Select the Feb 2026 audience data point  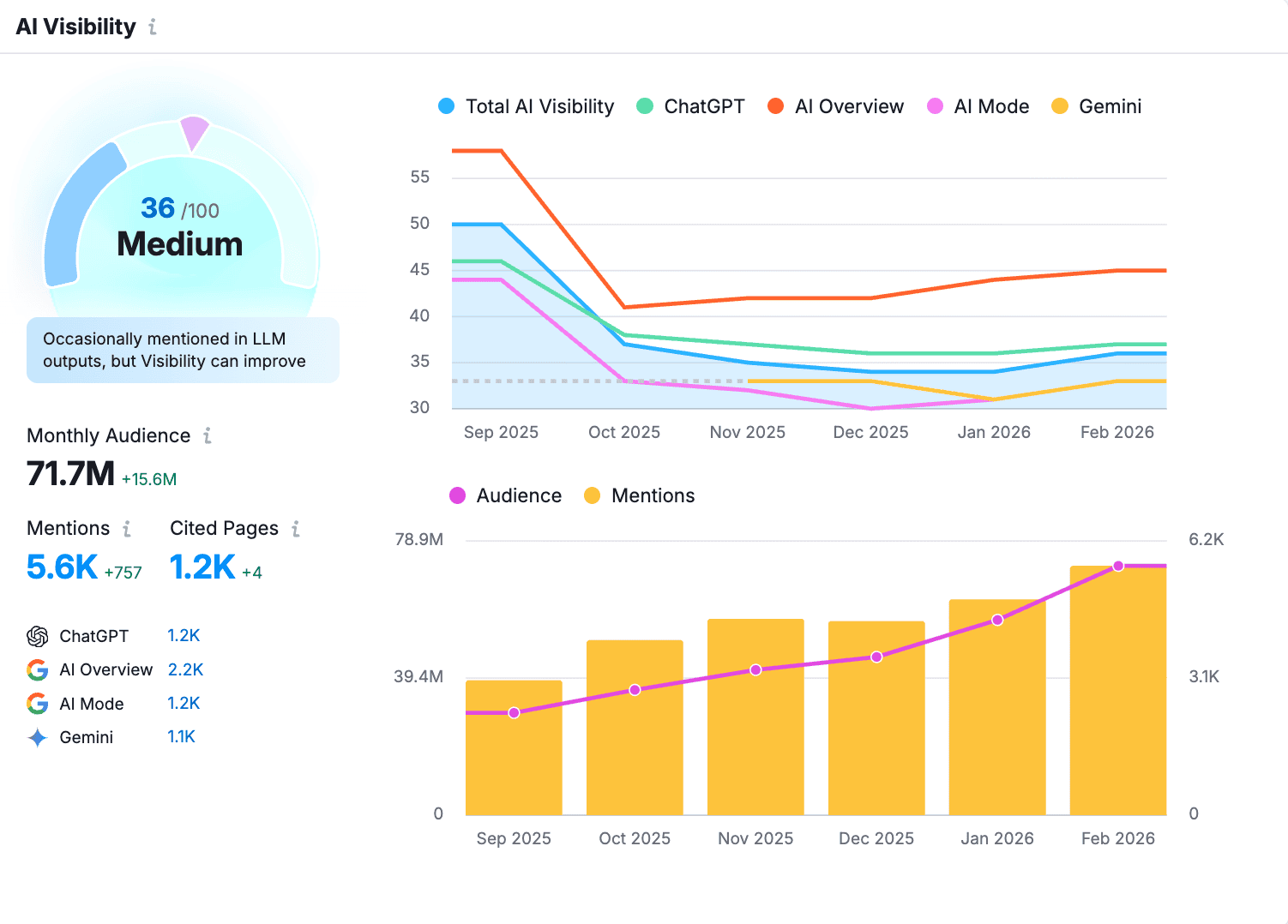[1118, 567]
